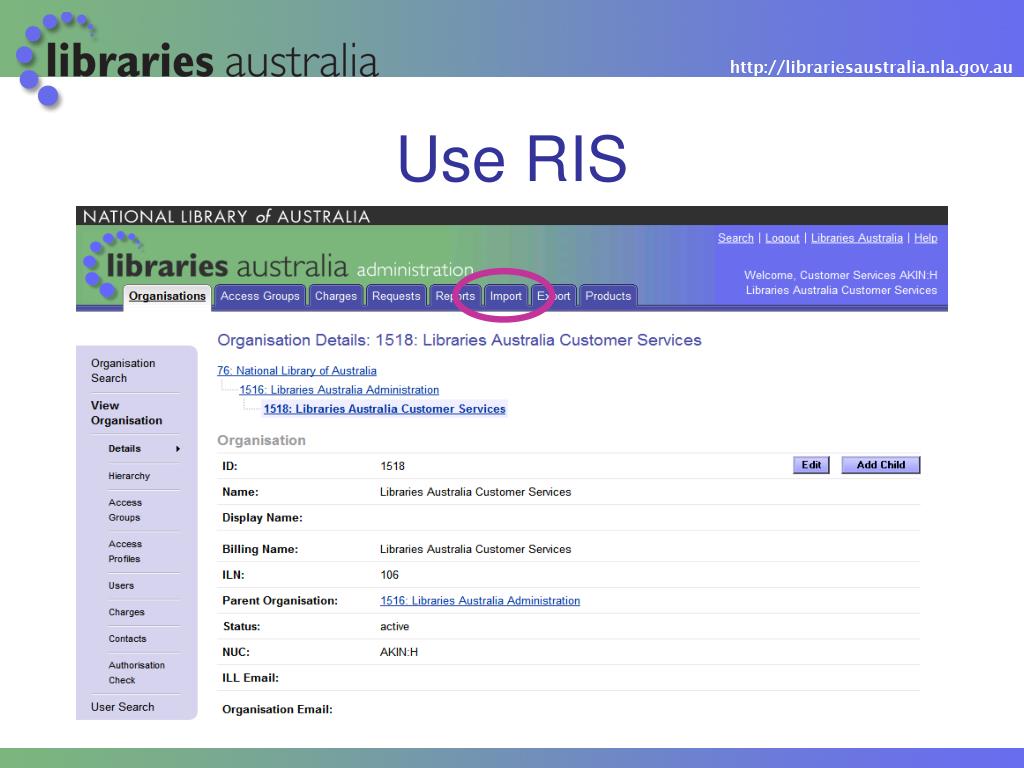Screen dimensions: 1024x768
Task: Click the Billing Name value text
Action: coord(475,549)
